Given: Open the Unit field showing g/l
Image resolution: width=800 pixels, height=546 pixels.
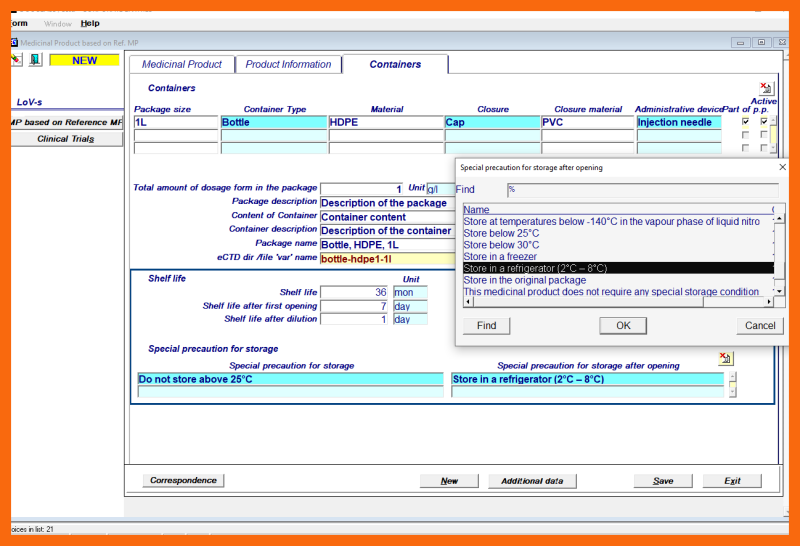Looking at the screenshot, I should click(x=441, y=189).
